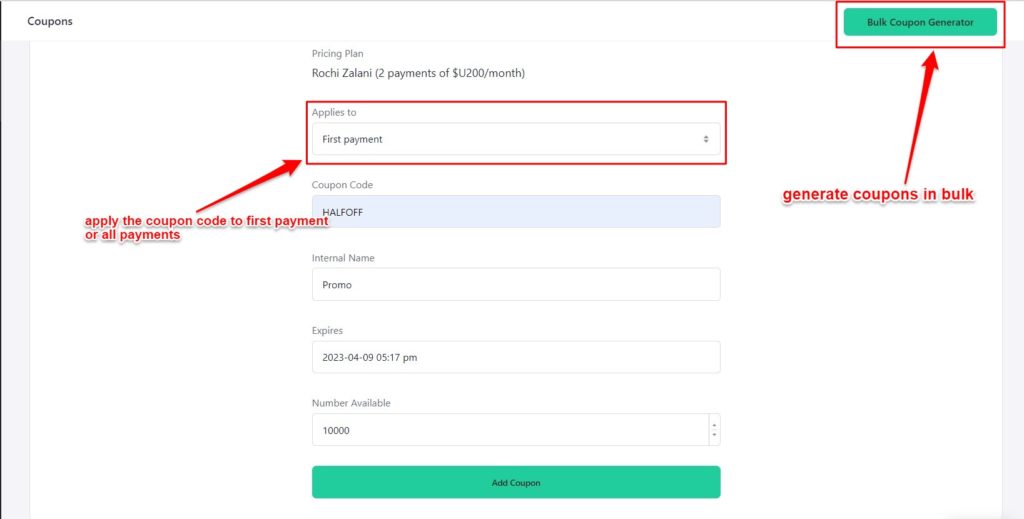1024x519 pixels.
Task: Click the Applies to field label
Action: point(334,112)
